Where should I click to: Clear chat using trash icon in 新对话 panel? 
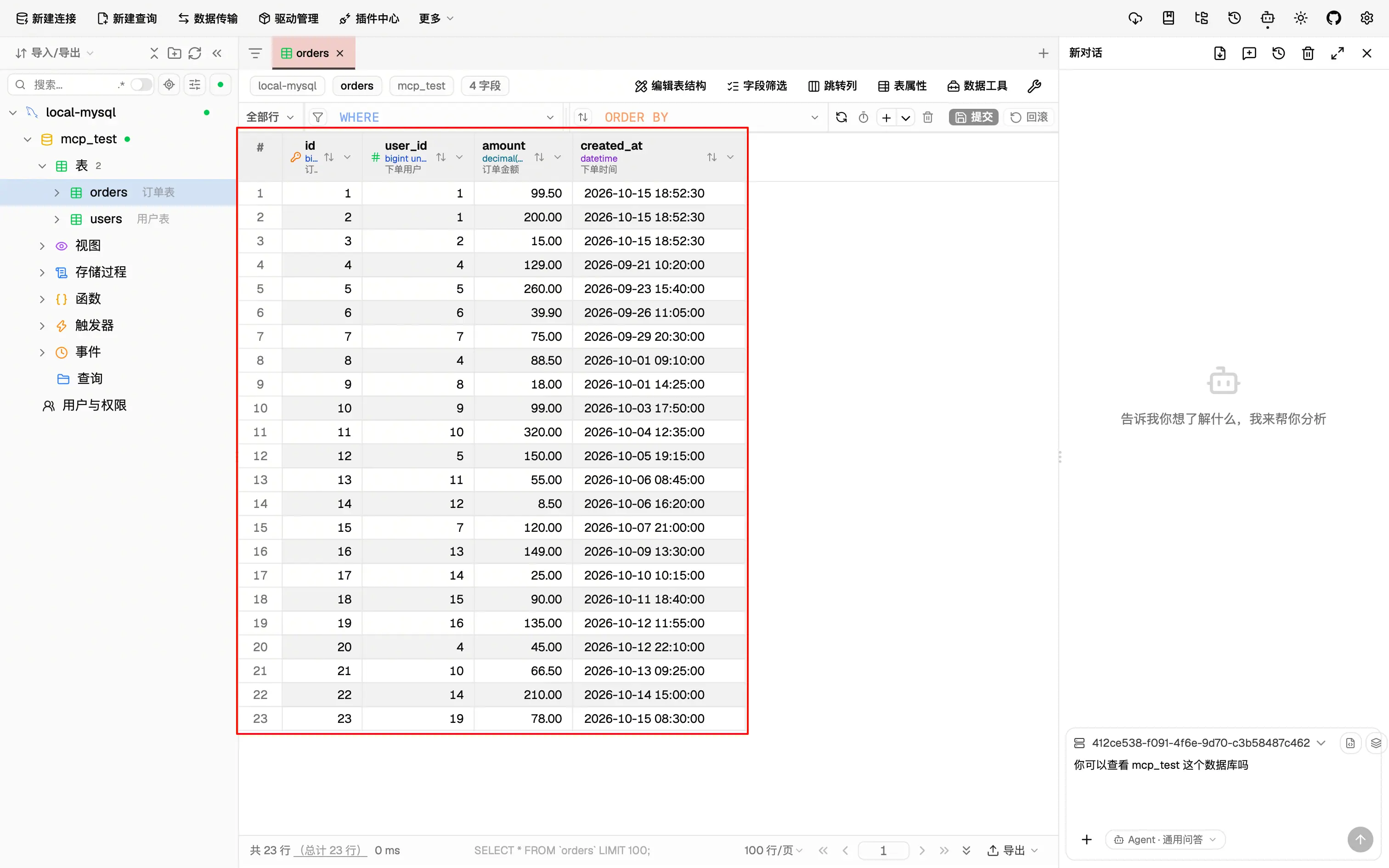1308,53
